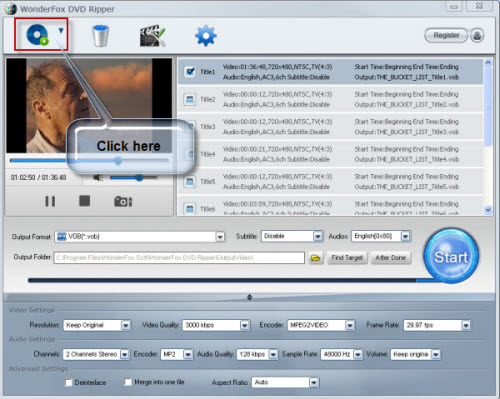Collapse the settings panel with the divider arrow
Viewport: 500px width, 399px height.
pos(250,297)
